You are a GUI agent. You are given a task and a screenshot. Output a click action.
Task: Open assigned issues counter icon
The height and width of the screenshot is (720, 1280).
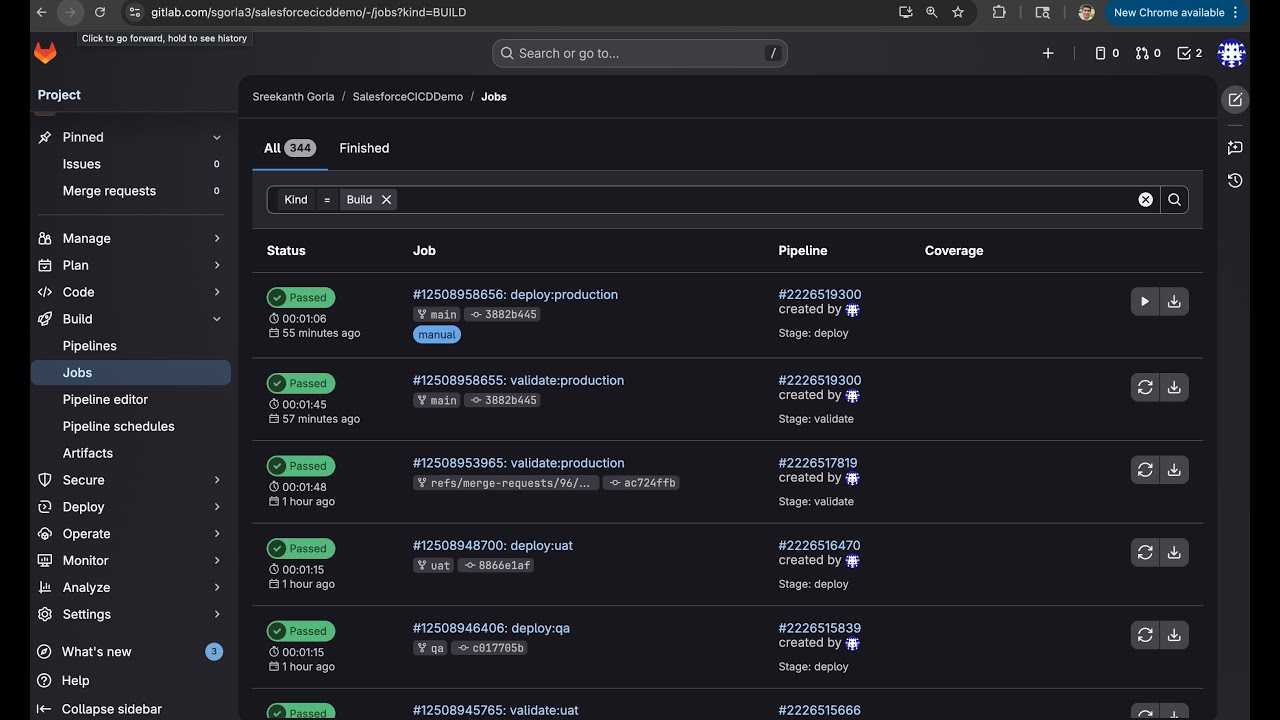coord(1107,53)
